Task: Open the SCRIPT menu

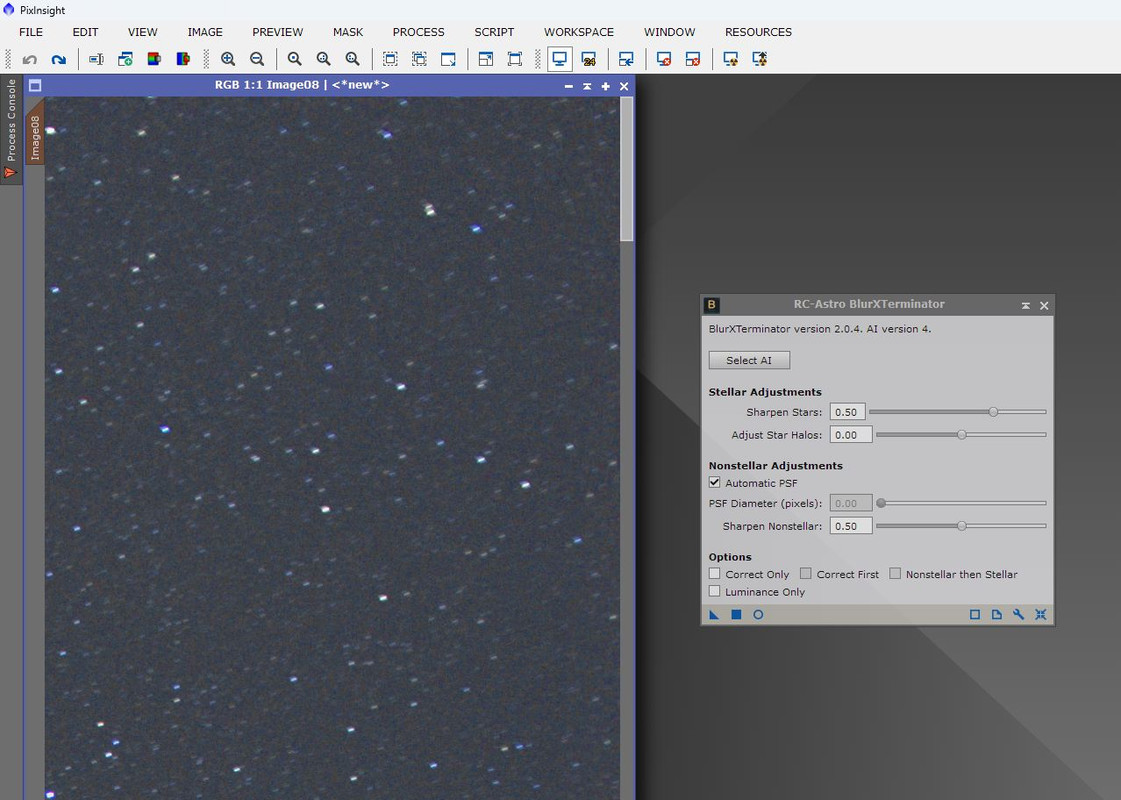Action: point(494,32)
